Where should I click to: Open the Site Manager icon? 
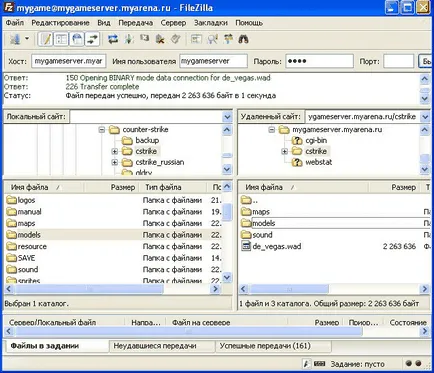tap(14, 39)
